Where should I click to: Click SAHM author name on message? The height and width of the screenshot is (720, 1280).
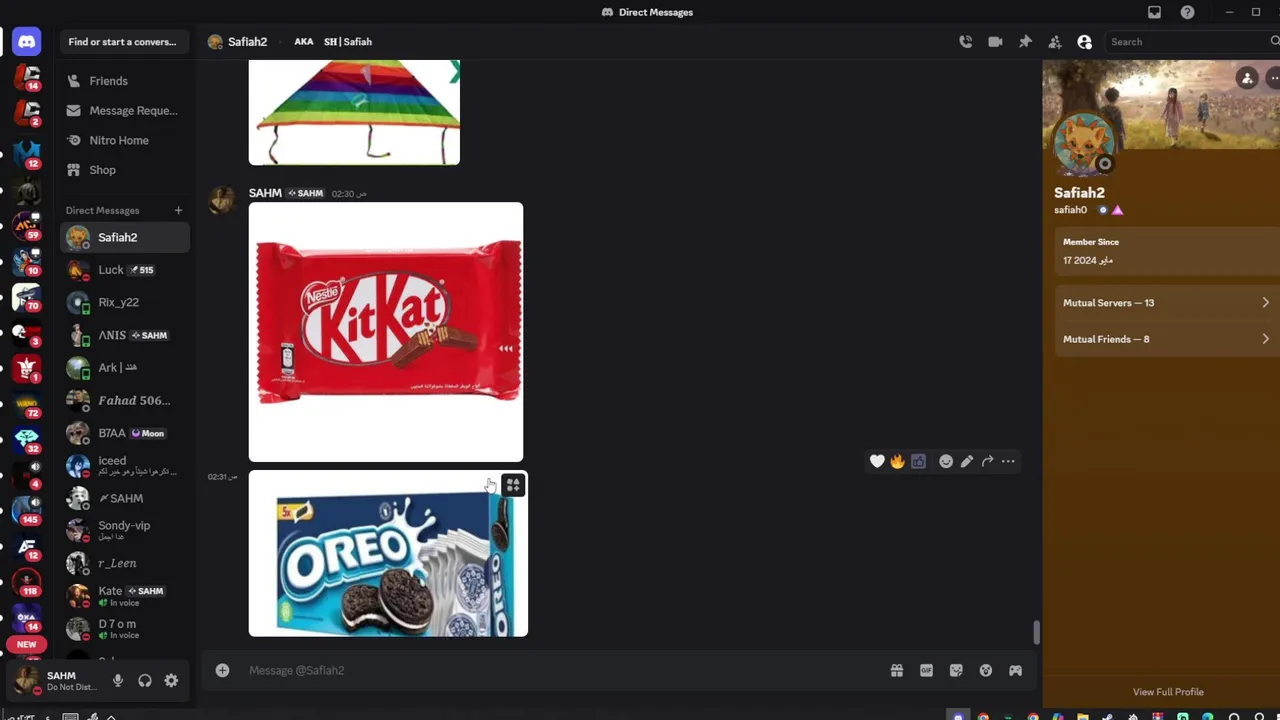pos(265,193)
